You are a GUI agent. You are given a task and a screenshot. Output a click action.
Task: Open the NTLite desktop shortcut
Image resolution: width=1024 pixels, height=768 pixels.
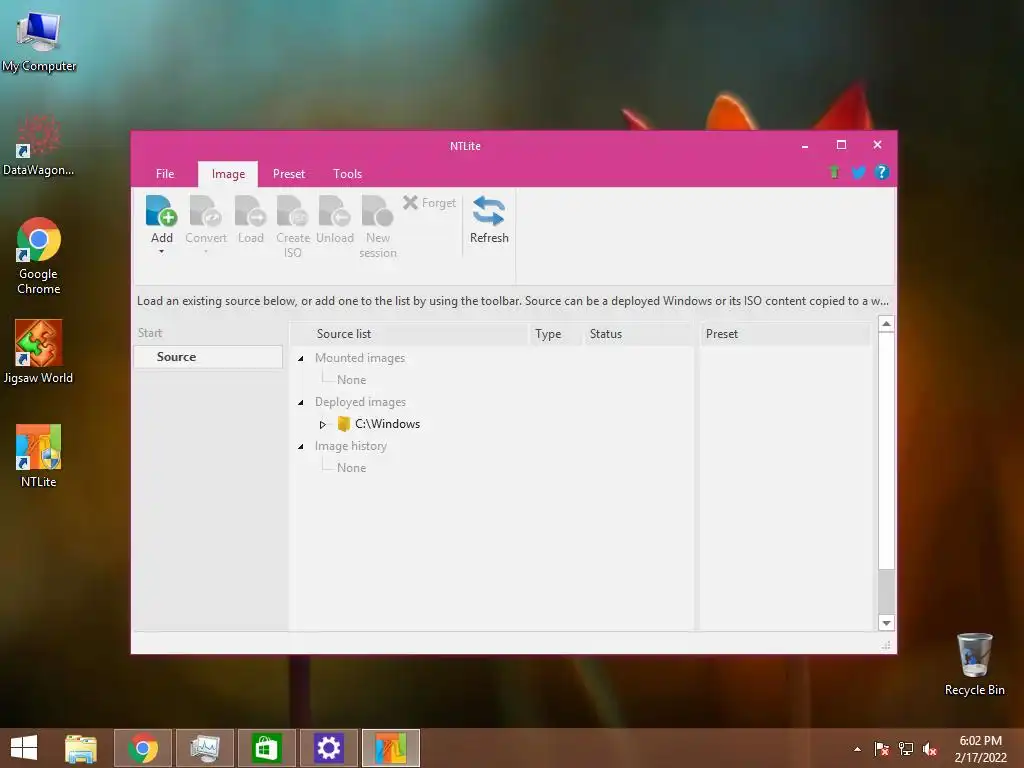point(39,456)
